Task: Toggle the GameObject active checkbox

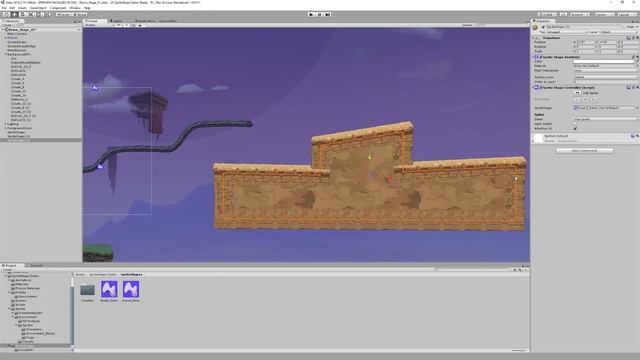Action: pyautogui.click(x=543, y=27)
